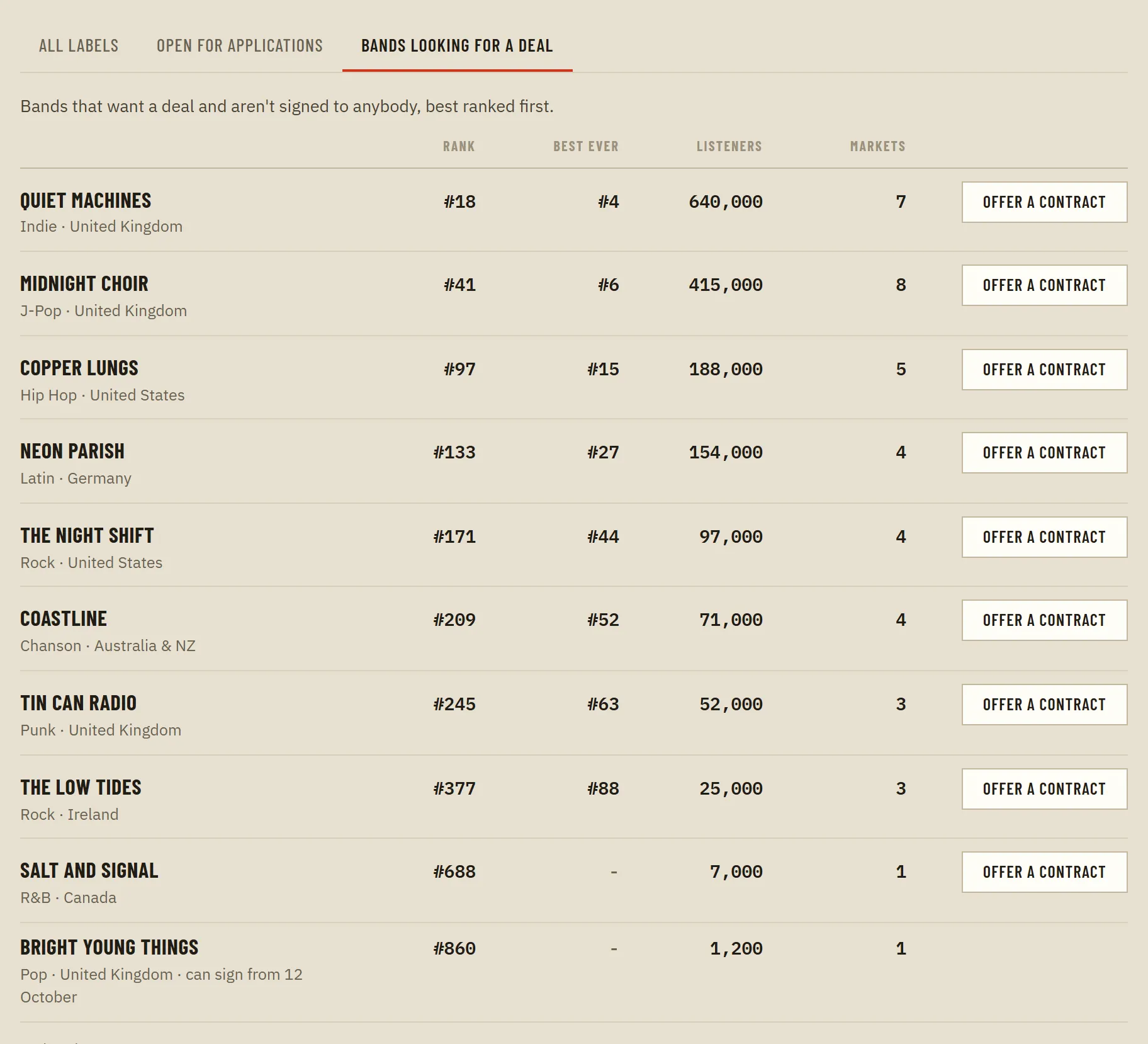Click the Tin Can Radio band name
The width and height of the screenshot is (1148, 1044).
click(x=78, y=703)
